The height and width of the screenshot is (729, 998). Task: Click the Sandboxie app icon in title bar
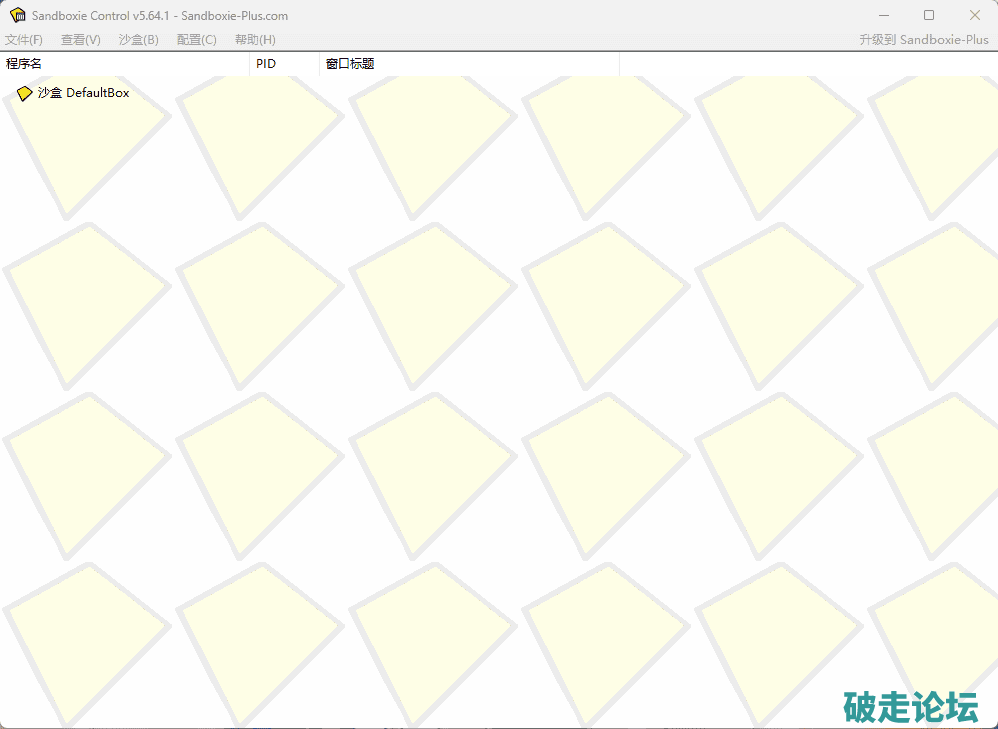17,14
